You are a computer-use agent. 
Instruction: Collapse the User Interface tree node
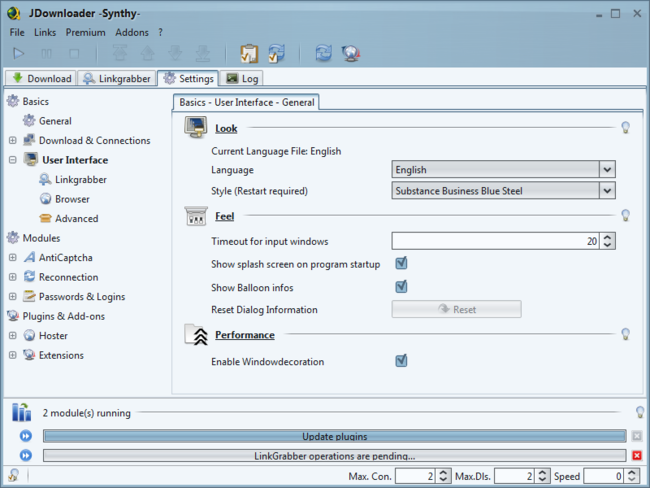[13, 160]
